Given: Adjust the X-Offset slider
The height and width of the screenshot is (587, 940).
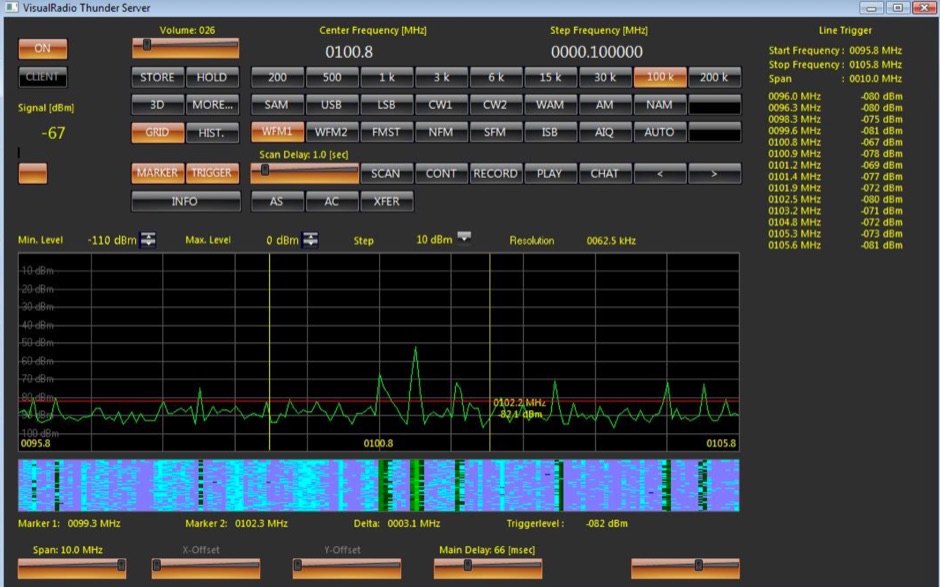Looking at the screenshot, I should coord(206,568).
